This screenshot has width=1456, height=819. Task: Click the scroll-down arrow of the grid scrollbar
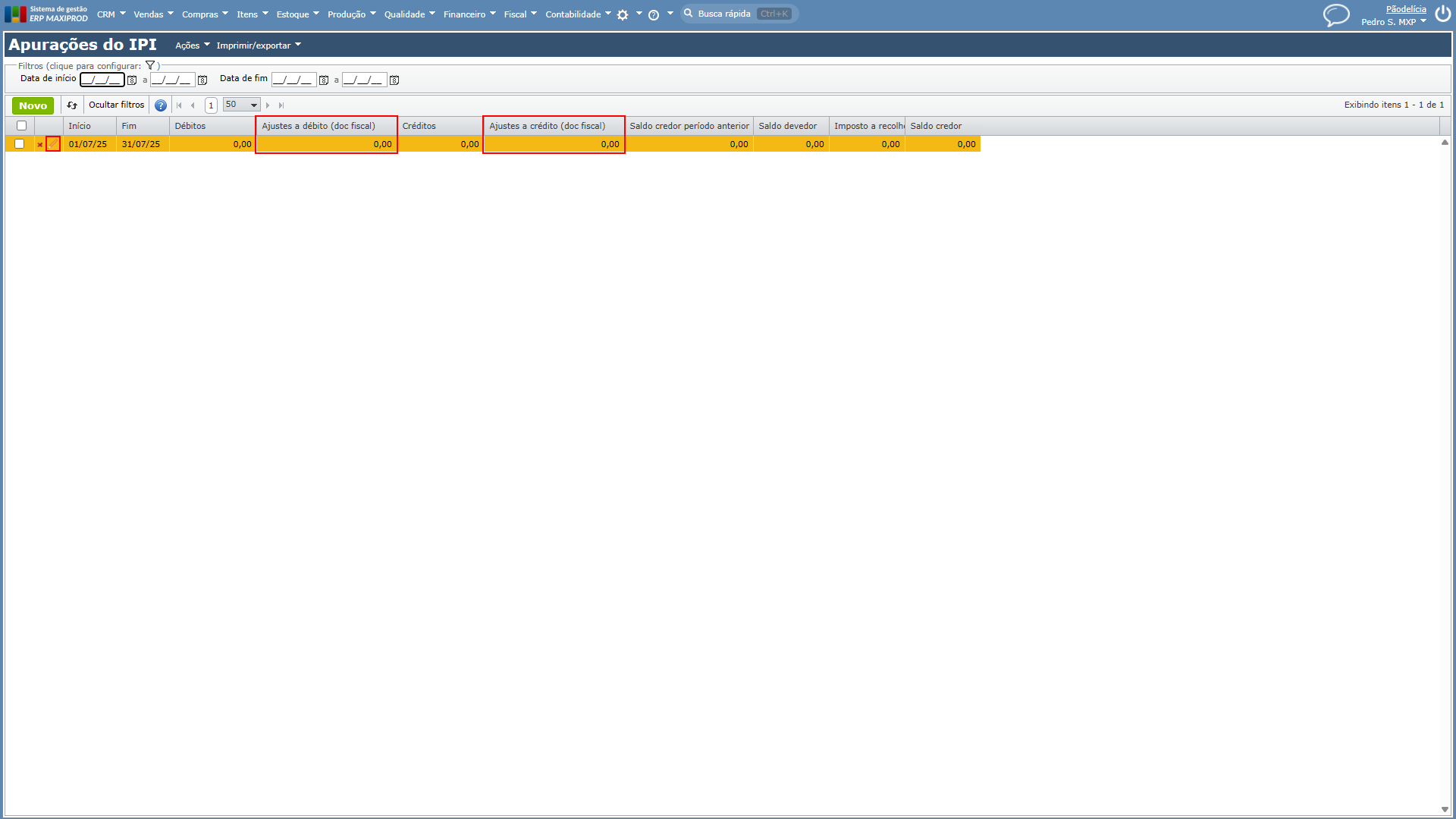pyautogui.click(x=1445, y=809)
